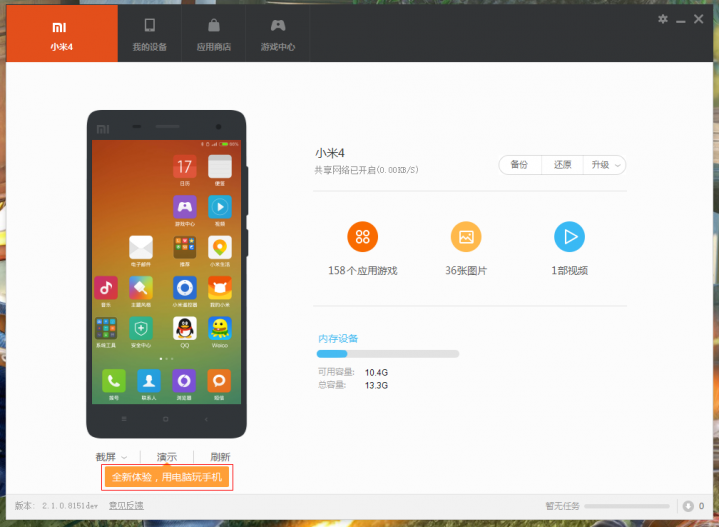
Task: Open the 36 pictures gallery icon
Action: [x=466, y=237]
